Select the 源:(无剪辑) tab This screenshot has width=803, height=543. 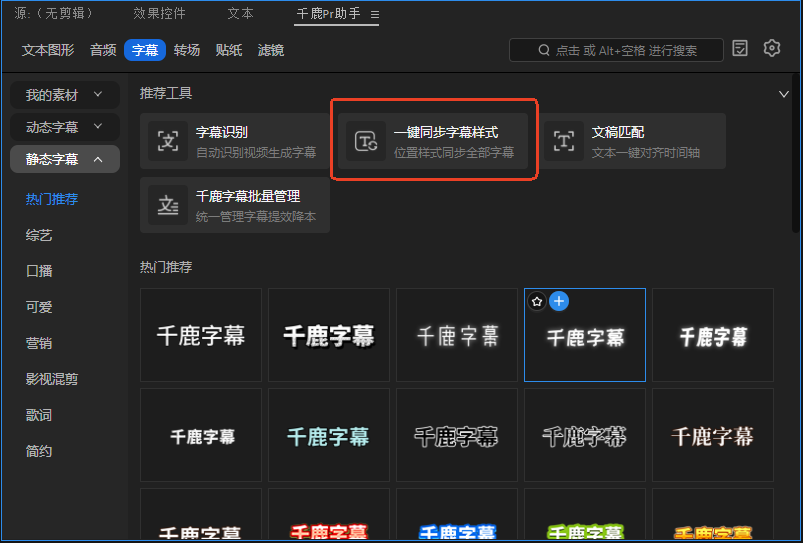[53, 13]
